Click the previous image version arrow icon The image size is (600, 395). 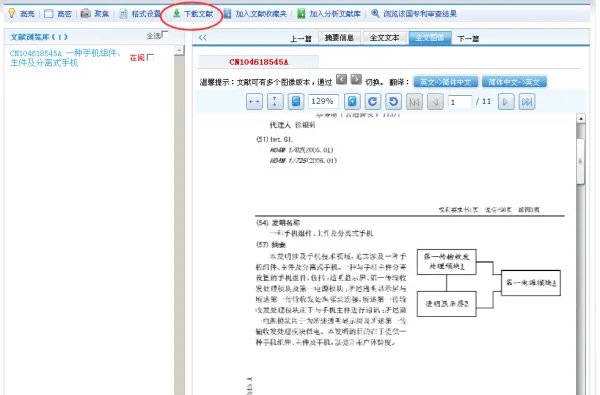pos(341,80)
